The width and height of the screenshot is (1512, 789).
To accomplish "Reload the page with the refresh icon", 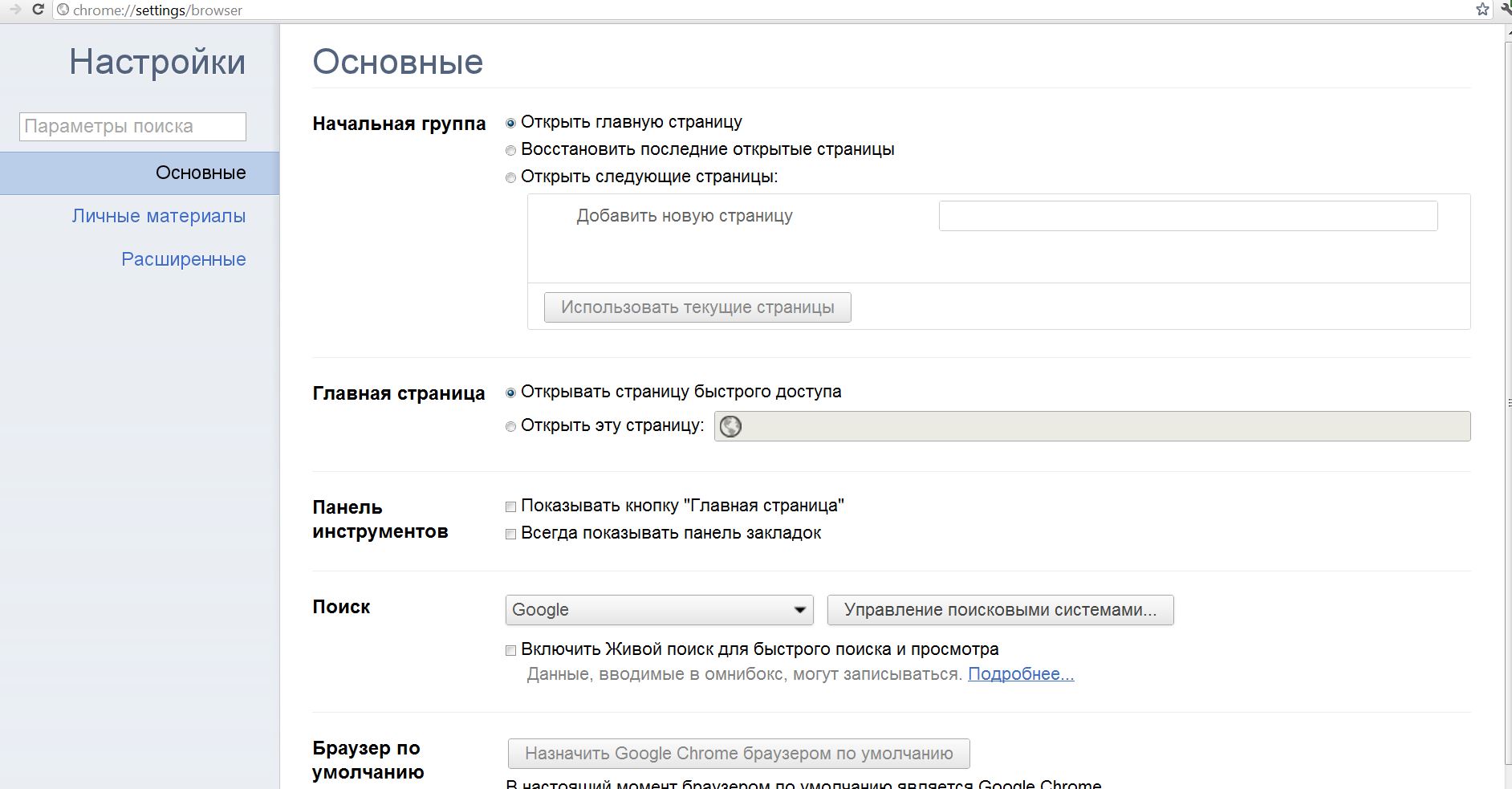I will pos(38,10).
